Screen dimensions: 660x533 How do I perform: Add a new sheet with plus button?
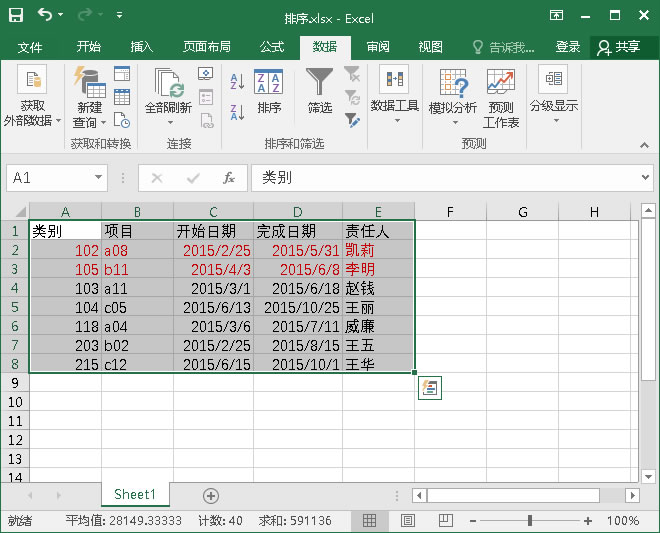[x=211, y=496]
